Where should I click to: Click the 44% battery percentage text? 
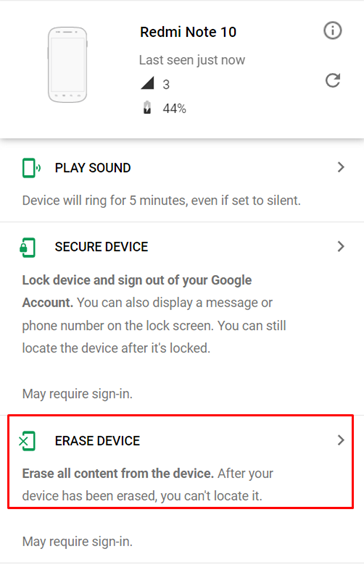[x=174, y=108]
